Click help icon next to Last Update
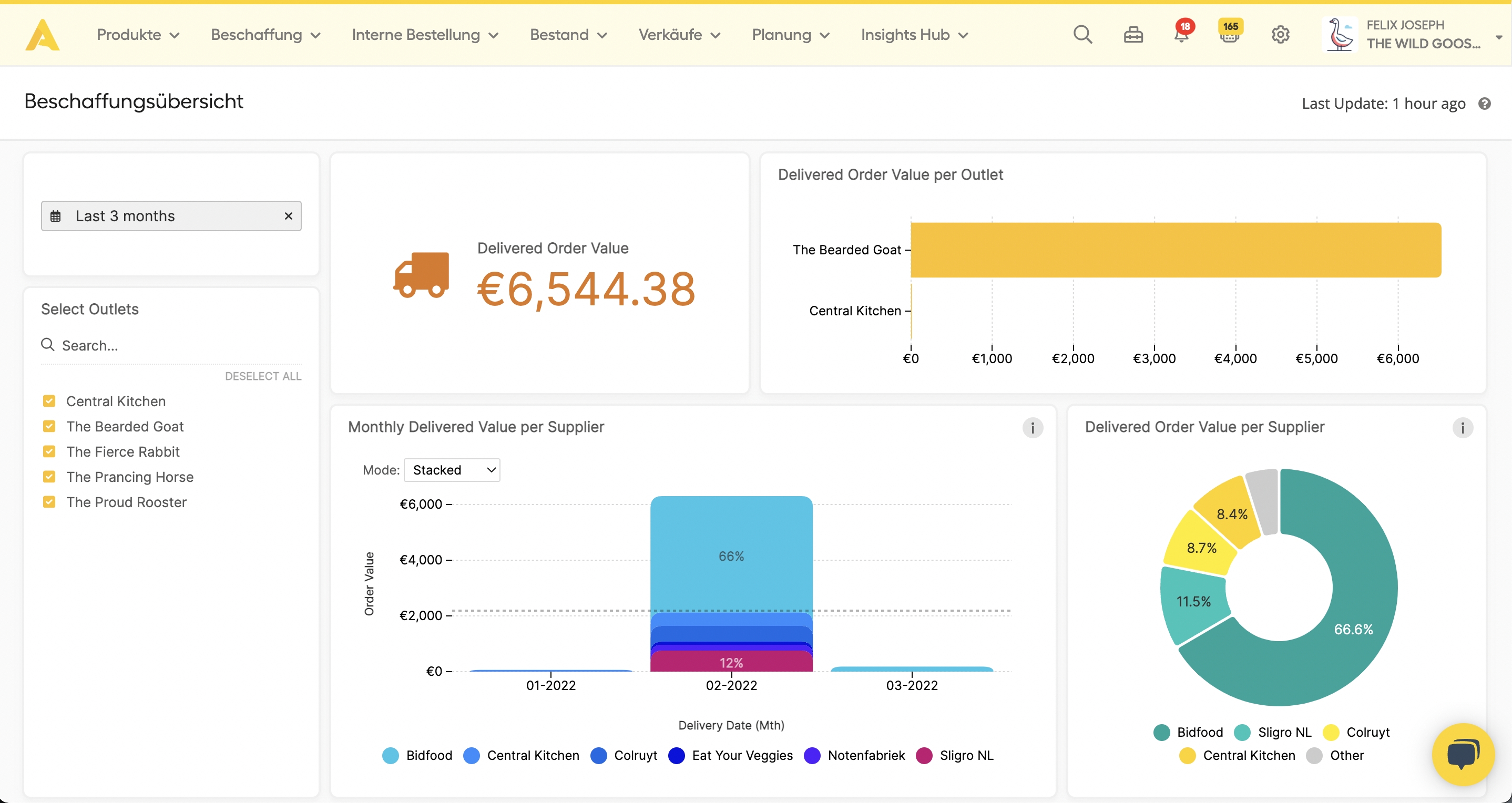Image resolution: width=1512 pixels, height=803 pixels. click(x=1484, y=104)
